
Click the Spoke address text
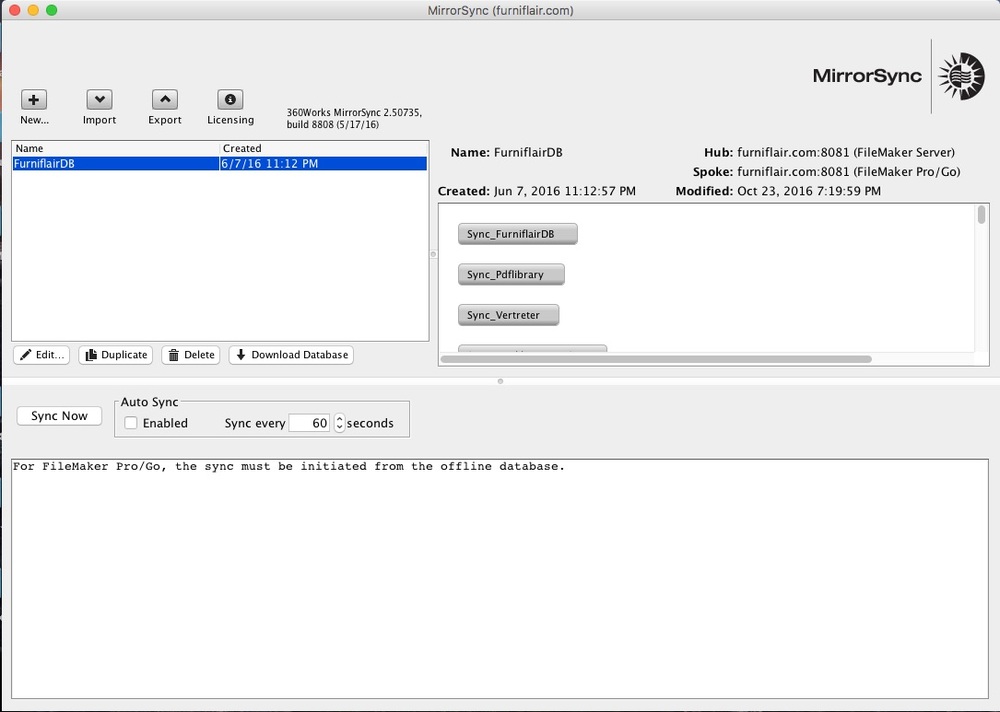[x=849, y=172]
